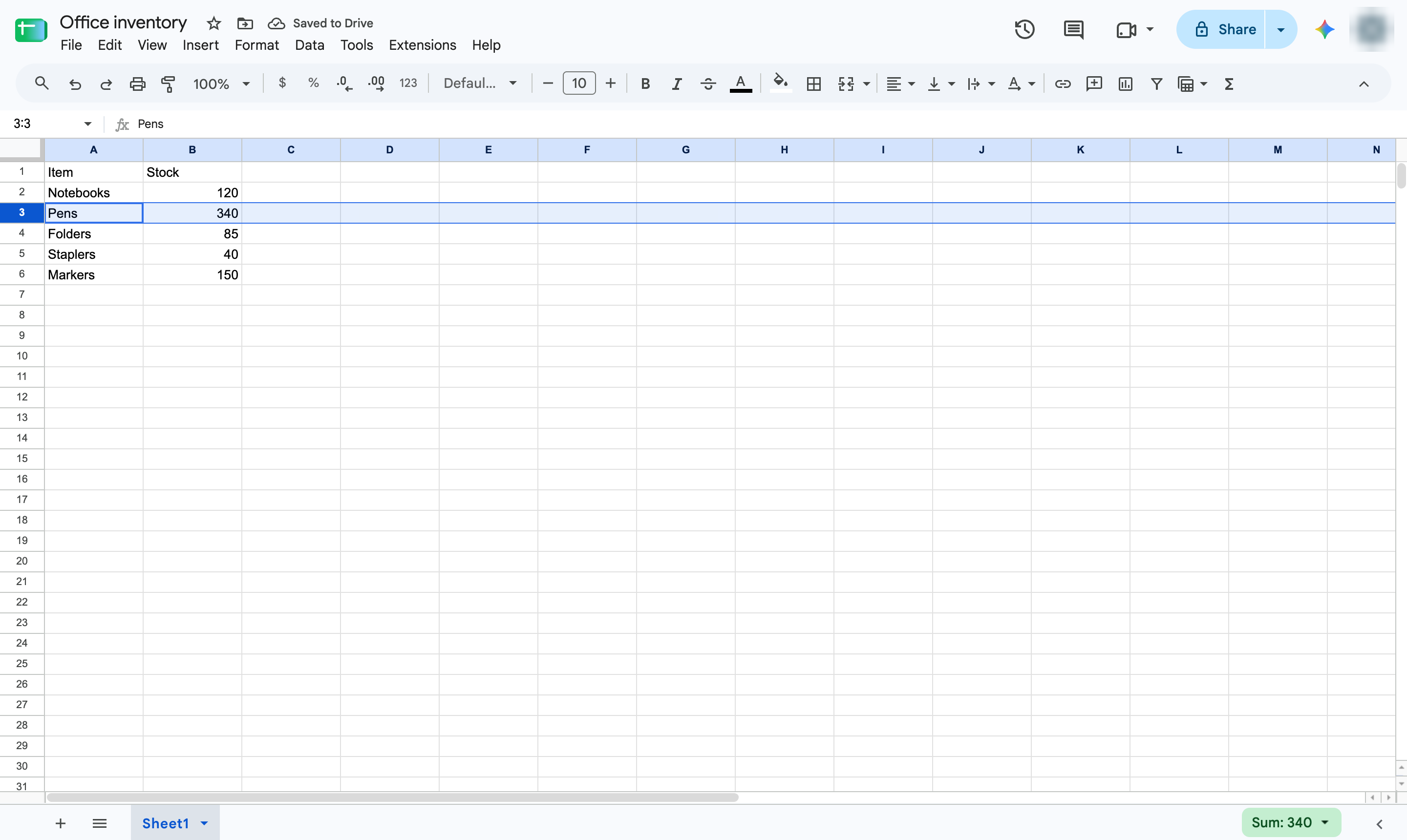The width and height of the screenshot is (1407, 840).
Task: Open the text color picker
Action: click(741, 84)
